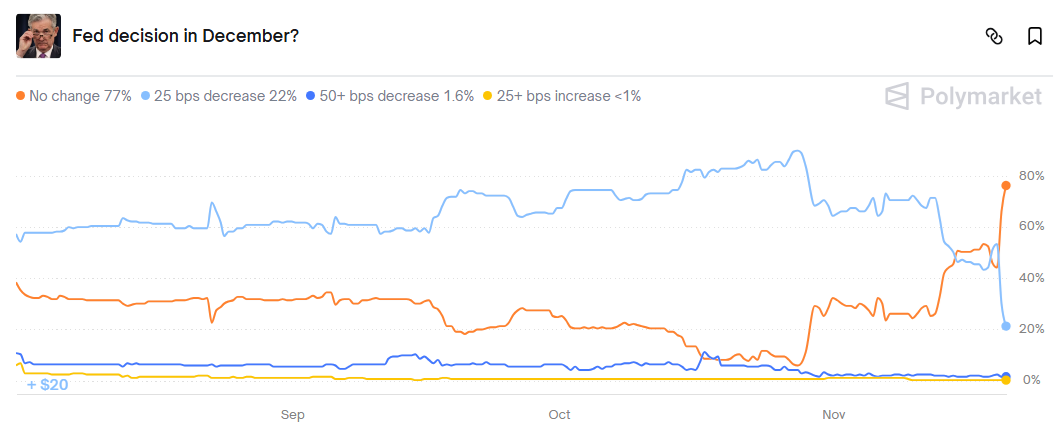The height and width of the screenshot is (440, 1062).
Task: Select the "25 bps decrease 22%" legend label
Action: 226,96
